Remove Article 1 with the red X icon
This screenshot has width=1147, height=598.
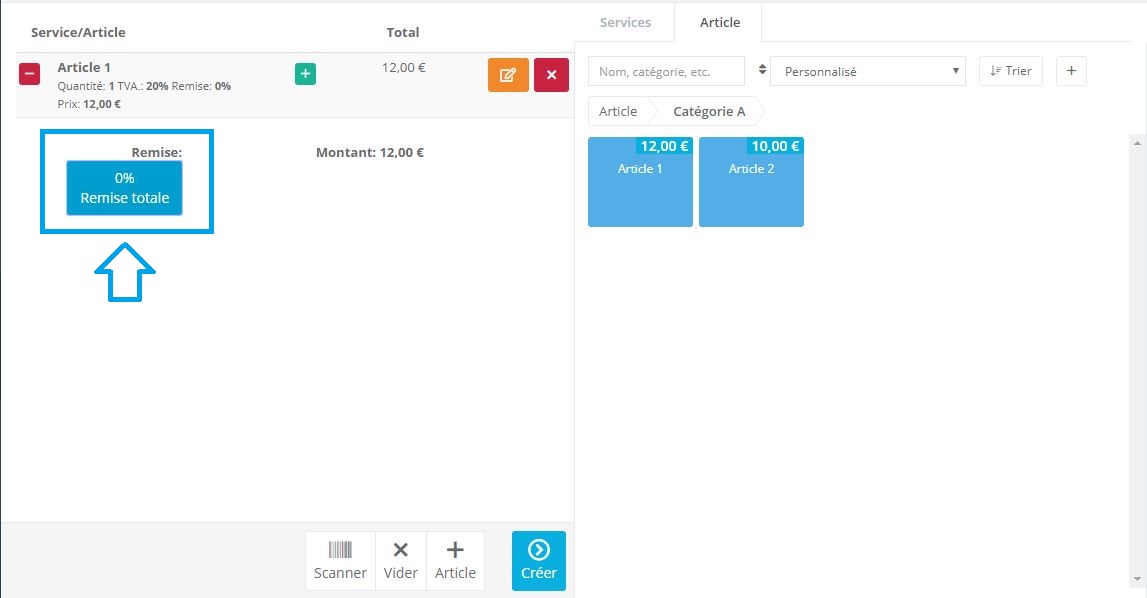coord(552,75)
